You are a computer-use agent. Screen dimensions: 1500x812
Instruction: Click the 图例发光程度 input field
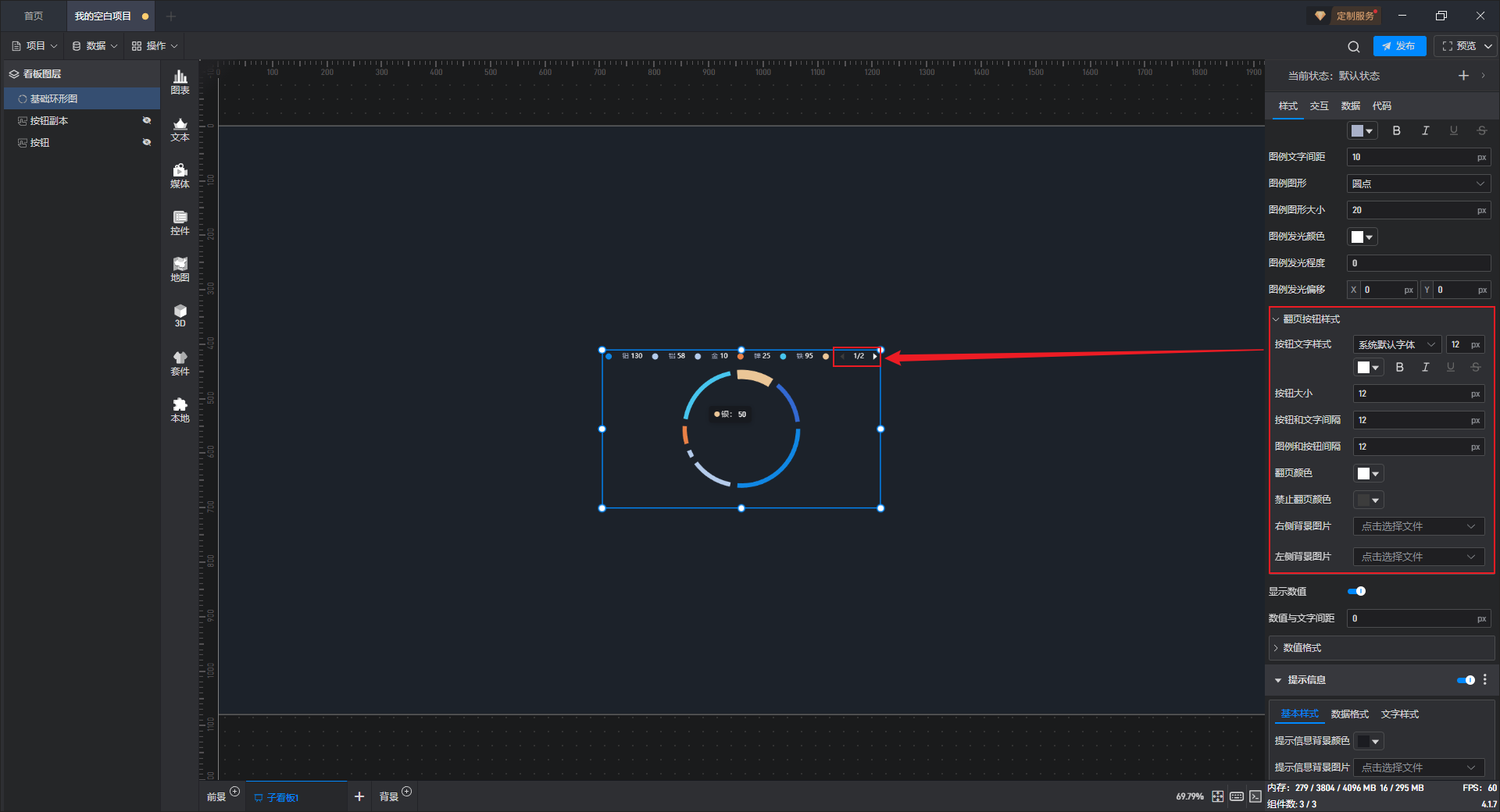pyautogui.click(x=1419, y=263)
